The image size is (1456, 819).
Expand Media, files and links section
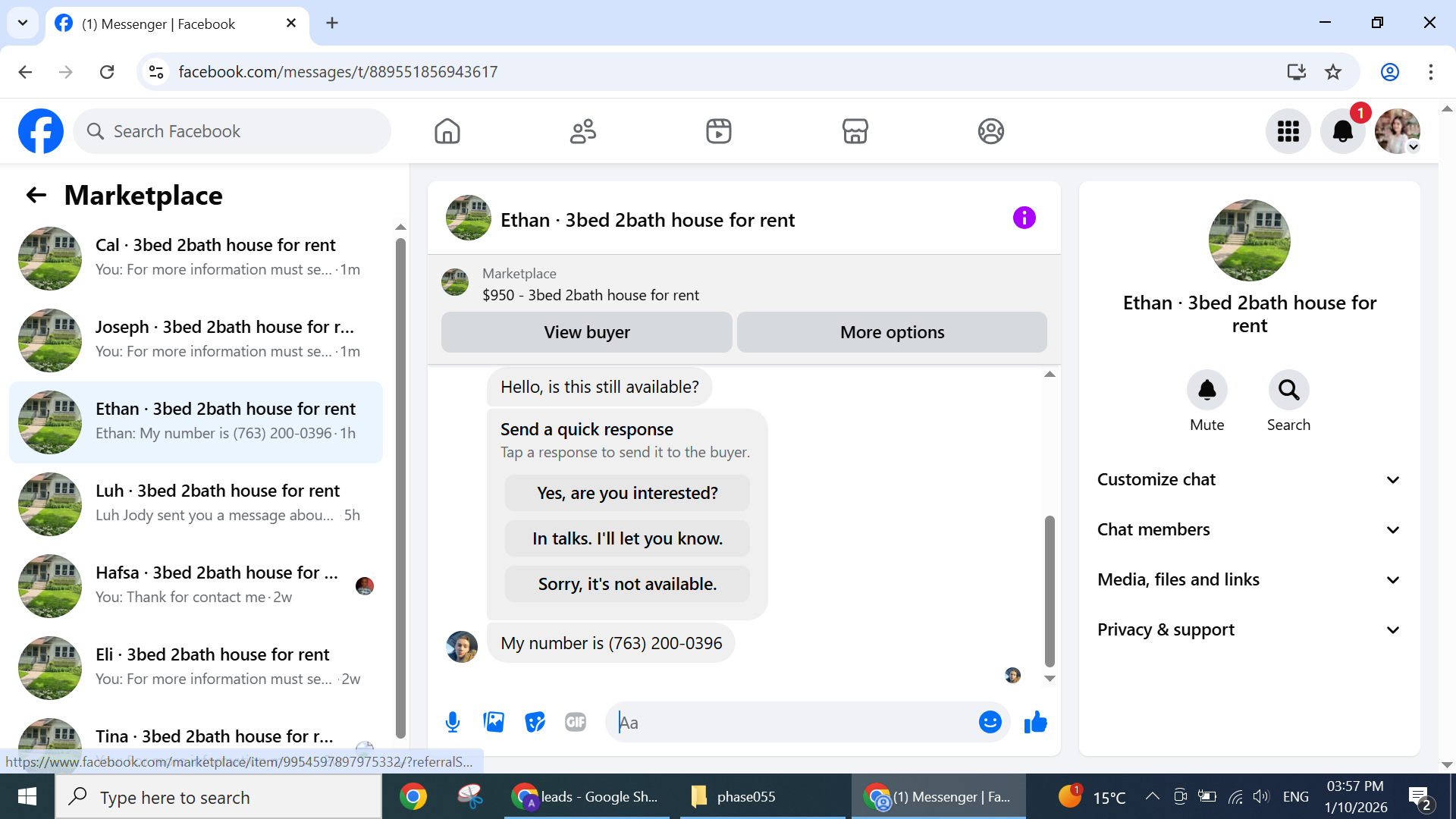tap(1249, 579)
